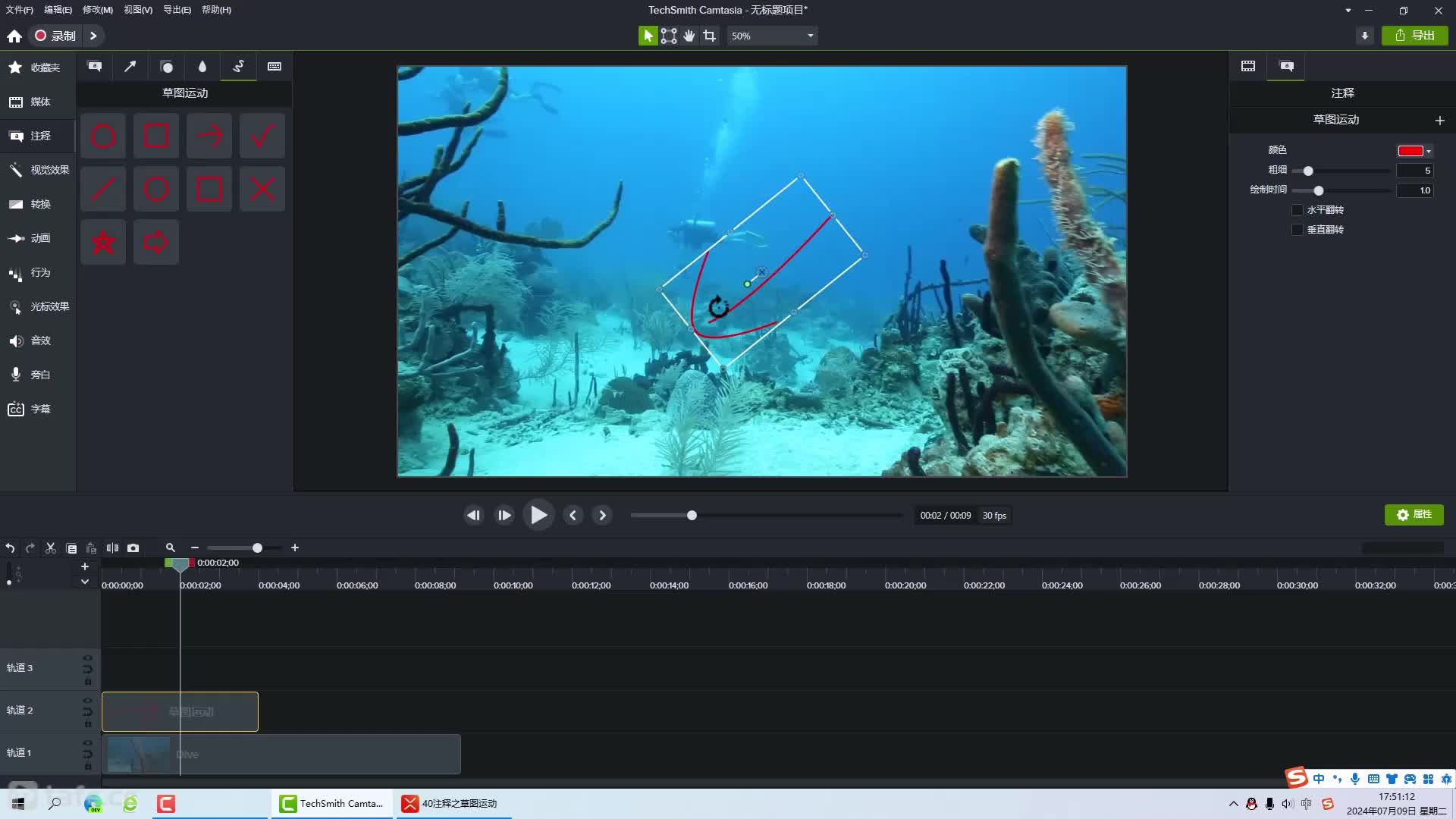The image size is (1456, 819).
Task: Open the 媒体 media panel
Action: 38,102
